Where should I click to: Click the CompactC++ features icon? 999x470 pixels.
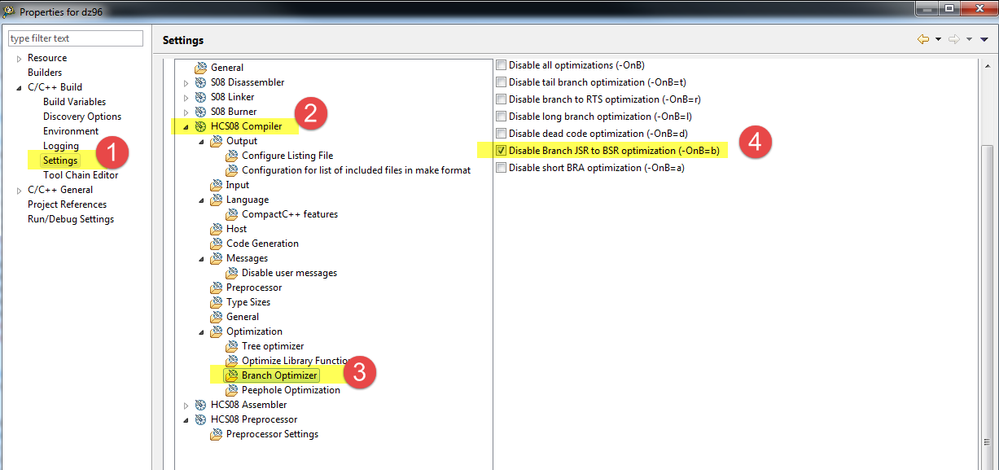click(x=232, y=214)
